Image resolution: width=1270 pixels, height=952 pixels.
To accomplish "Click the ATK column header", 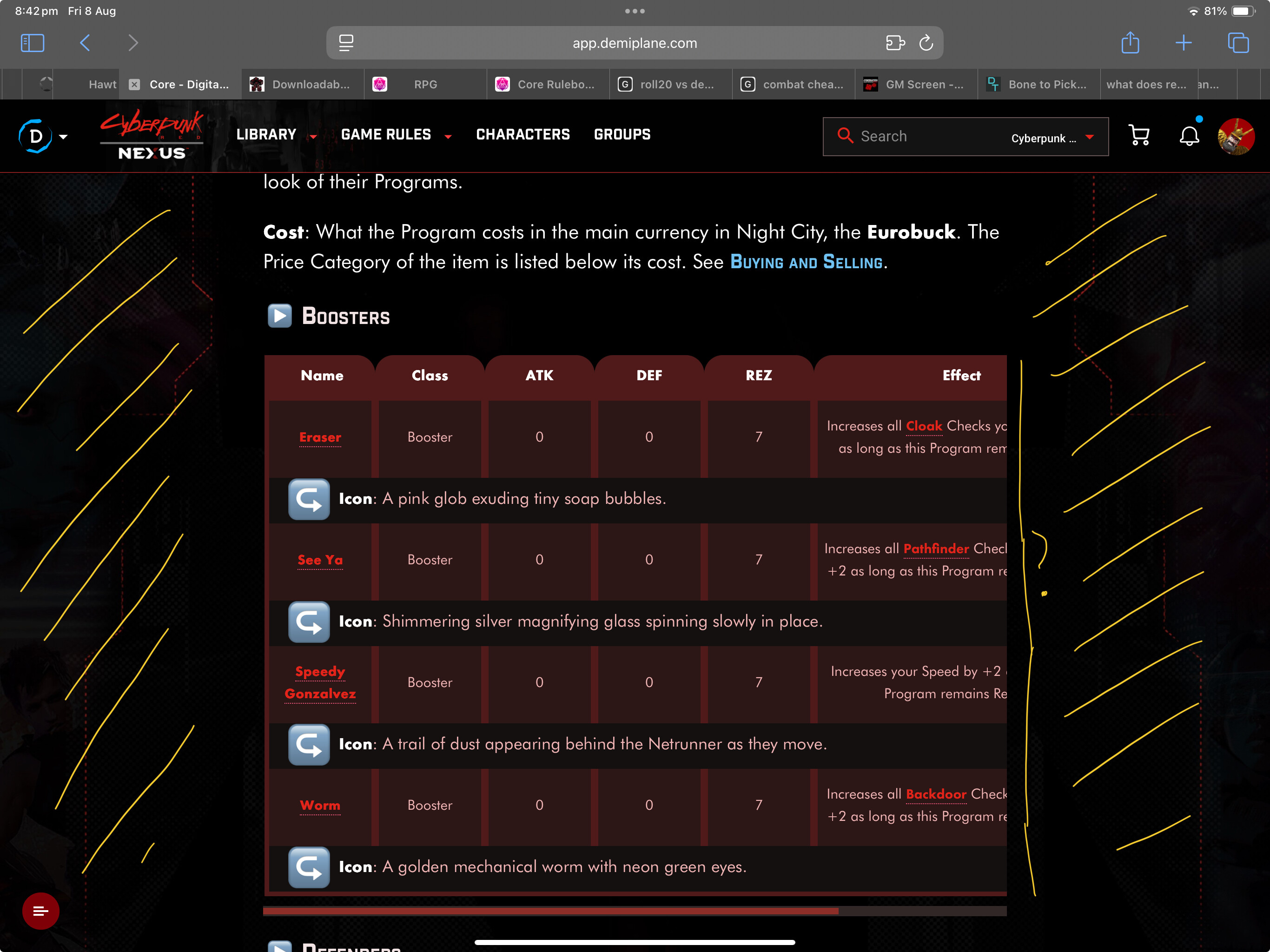I will tap(539, 376).
